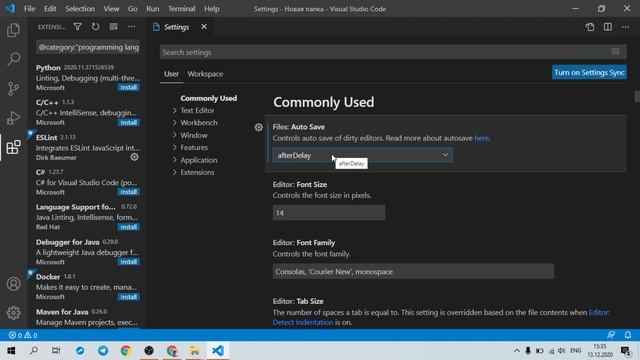This screenshot has height=360, width=640.
Task: Click the extensions search box
Action: 88,47
